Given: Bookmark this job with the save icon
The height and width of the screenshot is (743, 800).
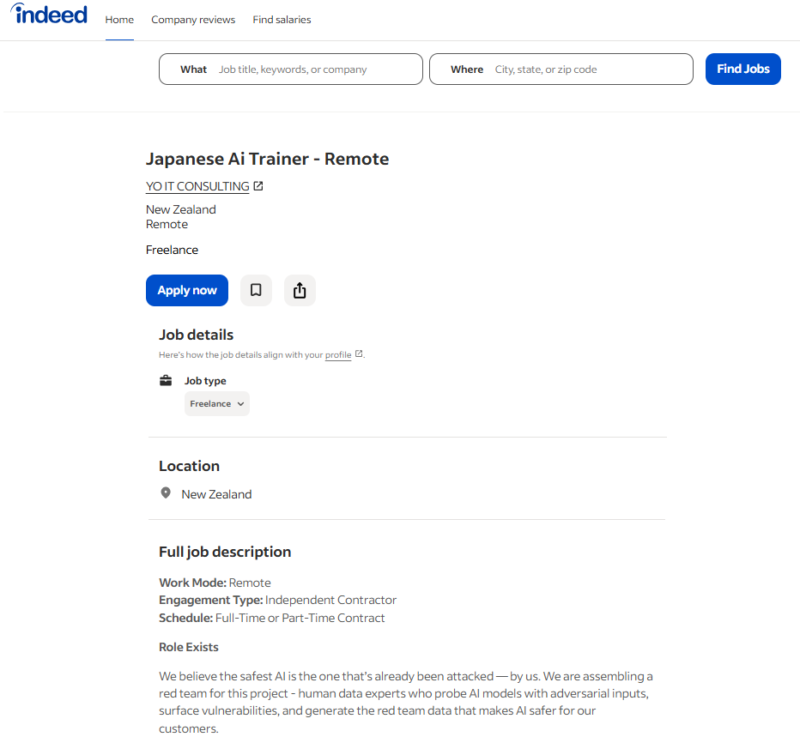Looking at the screenshot, I should click(x=256, y=290).
